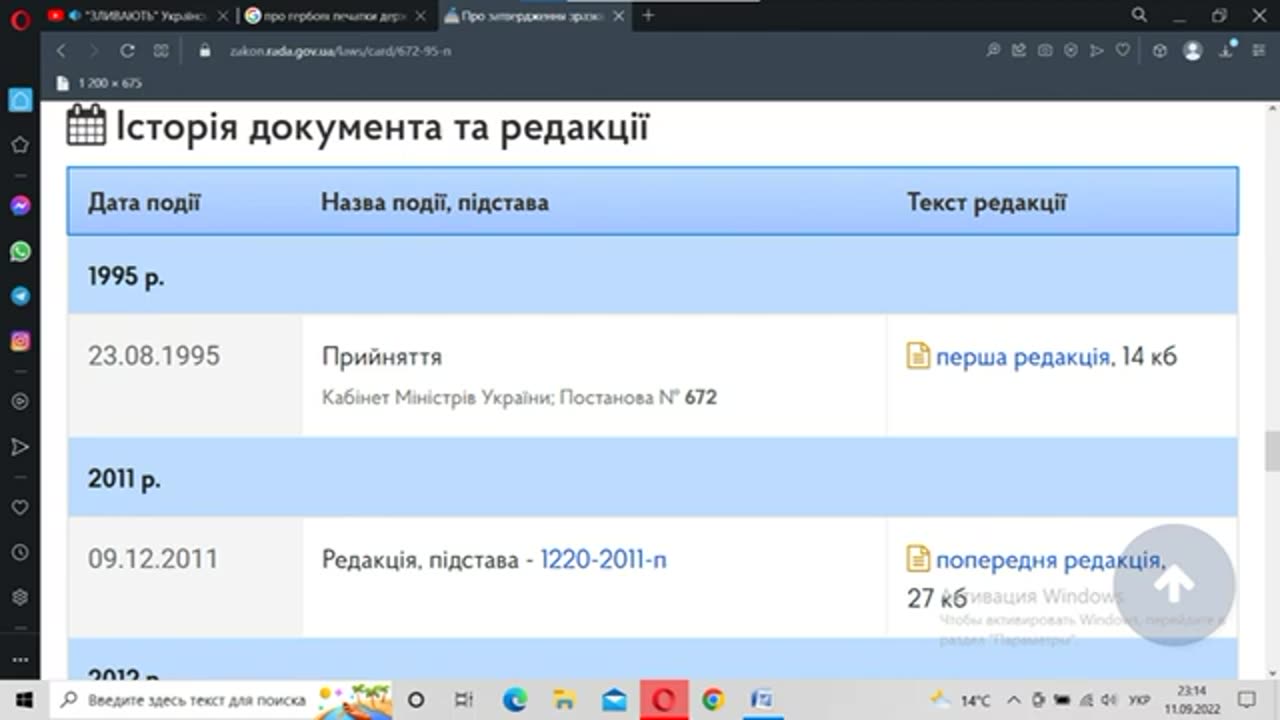
Task: Click the '2011 р.' year row
Action: pyautogui.click(x=652, y=479)
